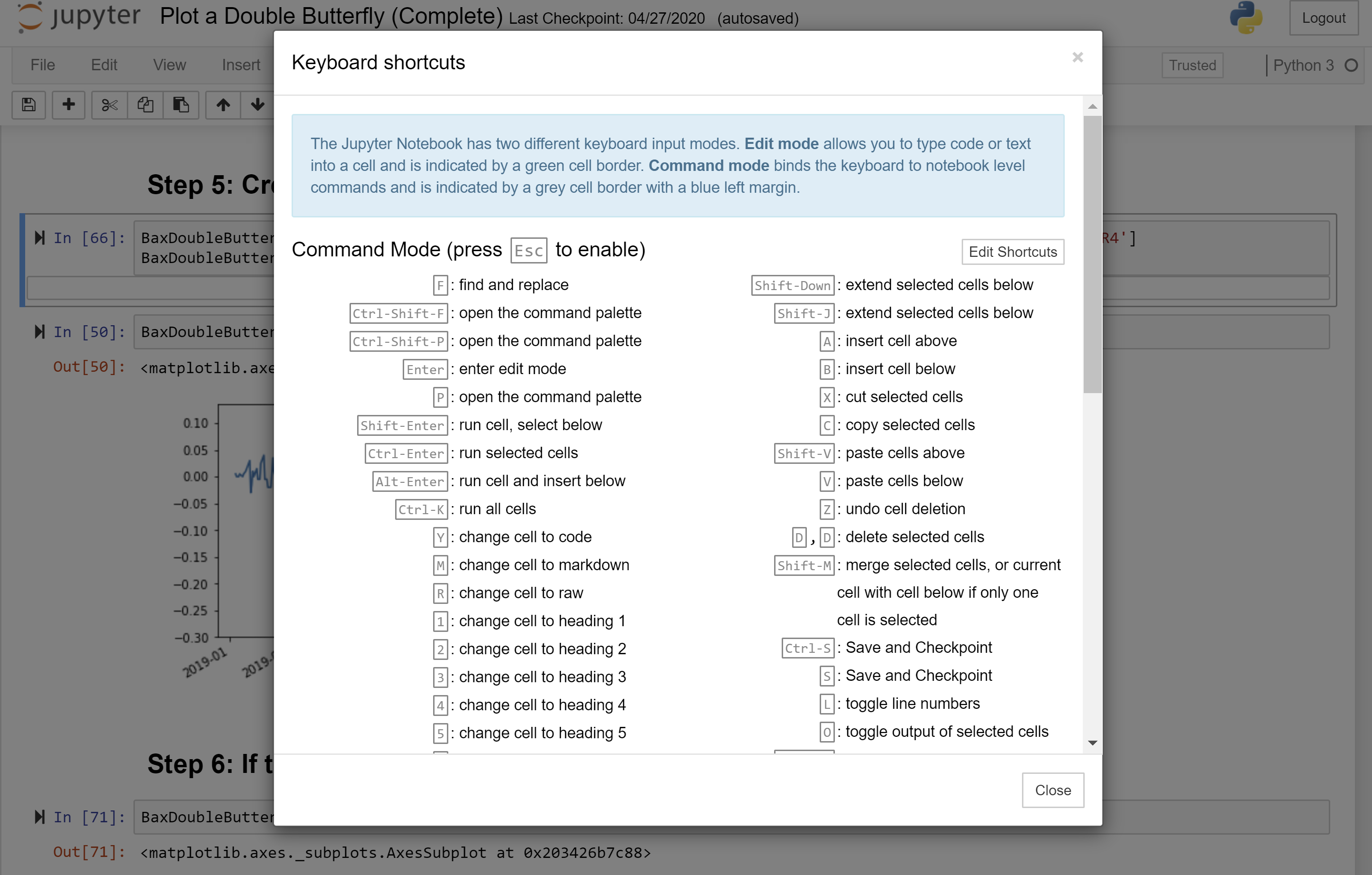Click the Close button

pos(1052,790)
